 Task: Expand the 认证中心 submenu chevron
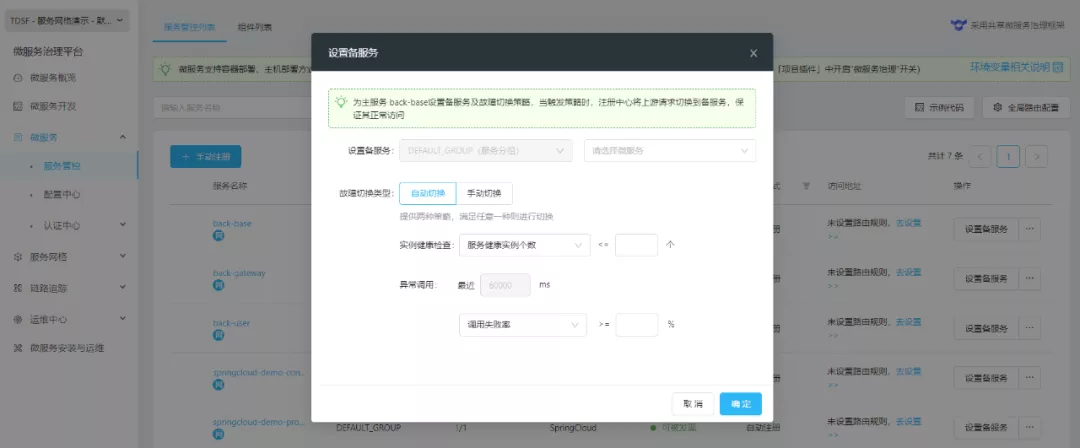coord(123,225)
